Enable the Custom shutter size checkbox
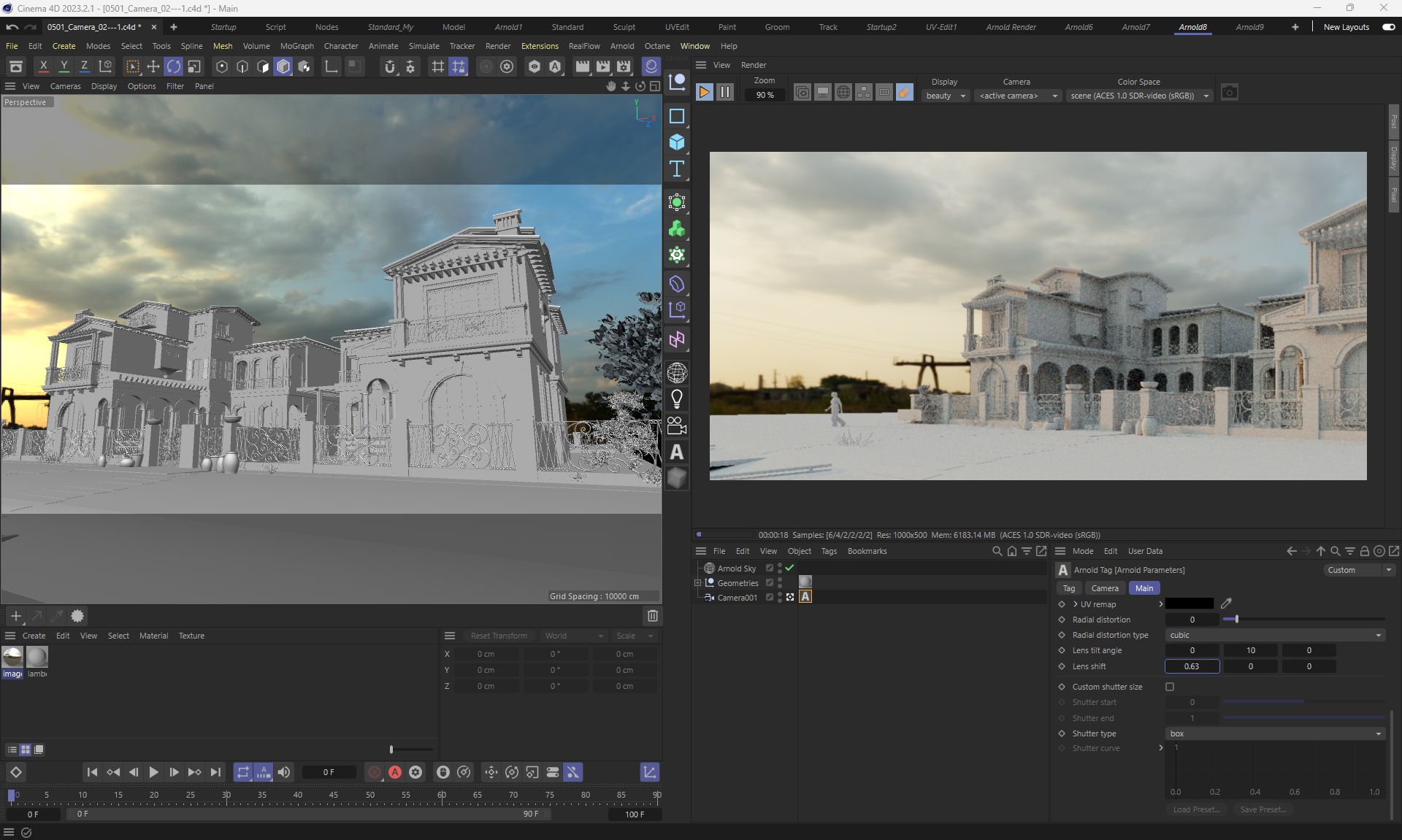This screenshot has height=840, width=1402. [1170, 687]
